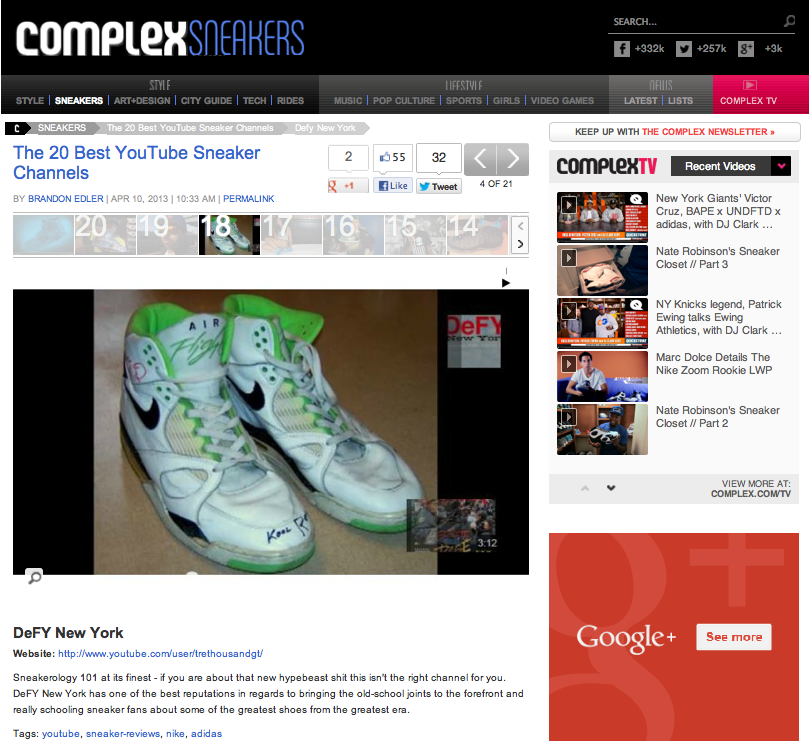The width and height of the screenshot is (810, 744).
Task: Click the search input field
Action: 695,22
